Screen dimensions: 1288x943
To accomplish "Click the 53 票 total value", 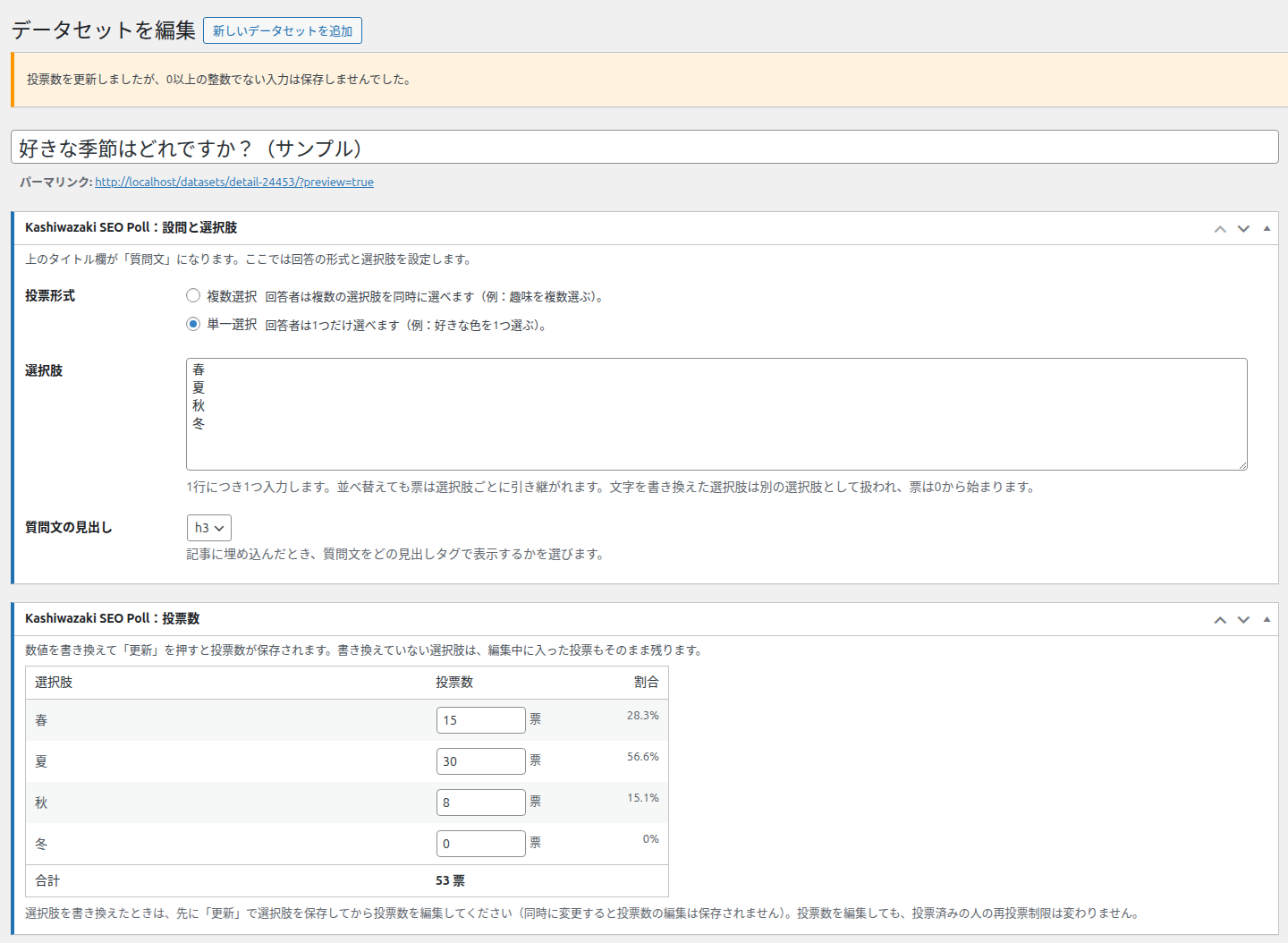I will point(450,880).
